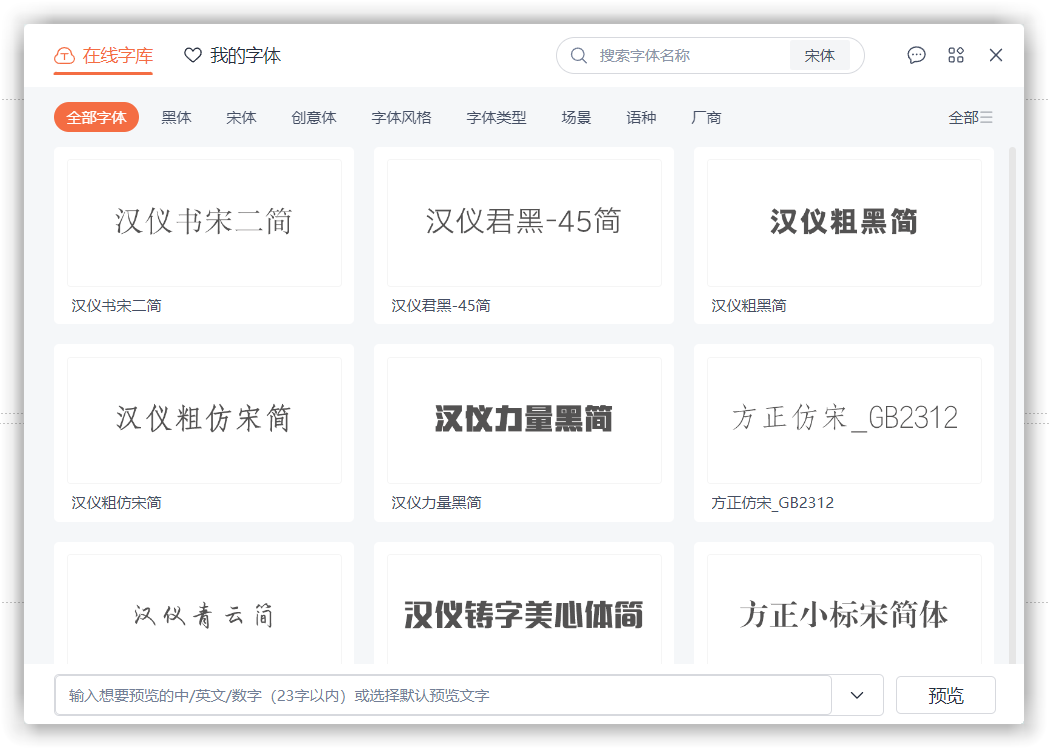Click the 汉仪书宋二简 name label
1049x749 pixels.
(x=116, y=306)
